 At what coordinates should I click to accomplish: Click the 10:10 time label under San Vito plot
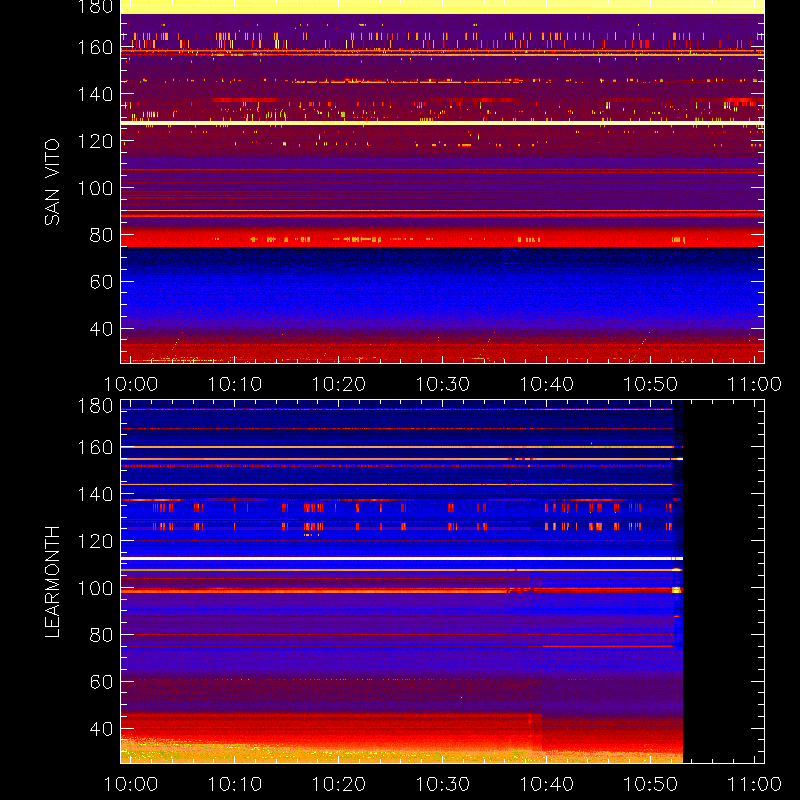click(235, 384)
